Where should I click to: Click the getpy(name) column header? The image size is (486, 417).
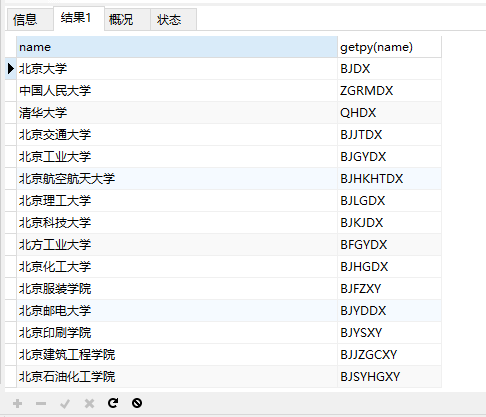[389, 47]
